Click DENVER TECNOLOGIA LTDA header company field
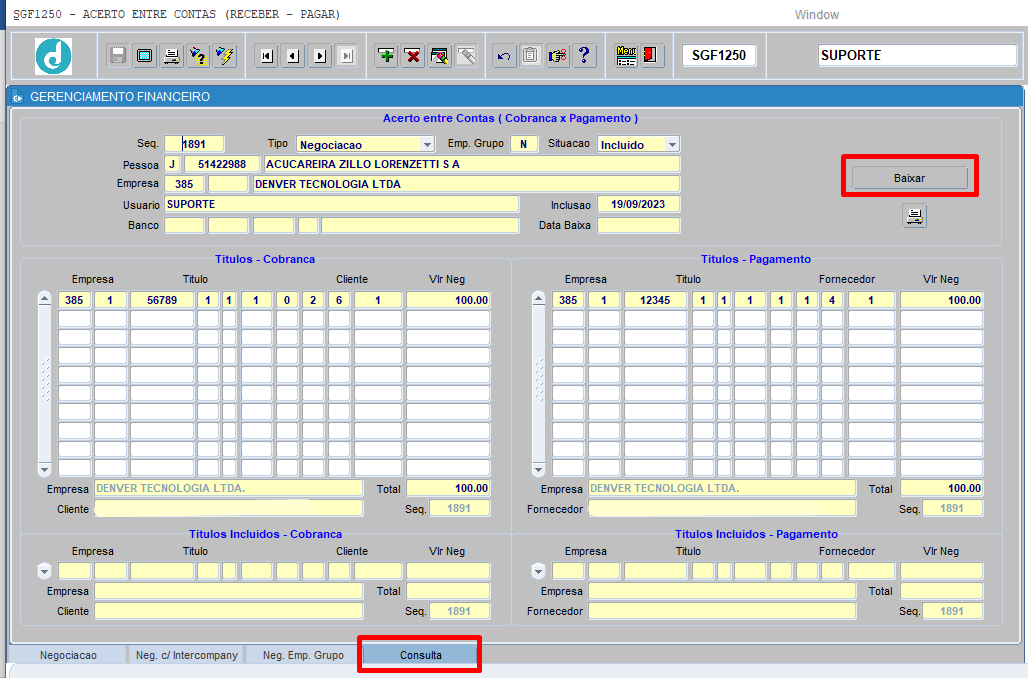The height and width of the screenshot is (678, 1028). (467, 184)
